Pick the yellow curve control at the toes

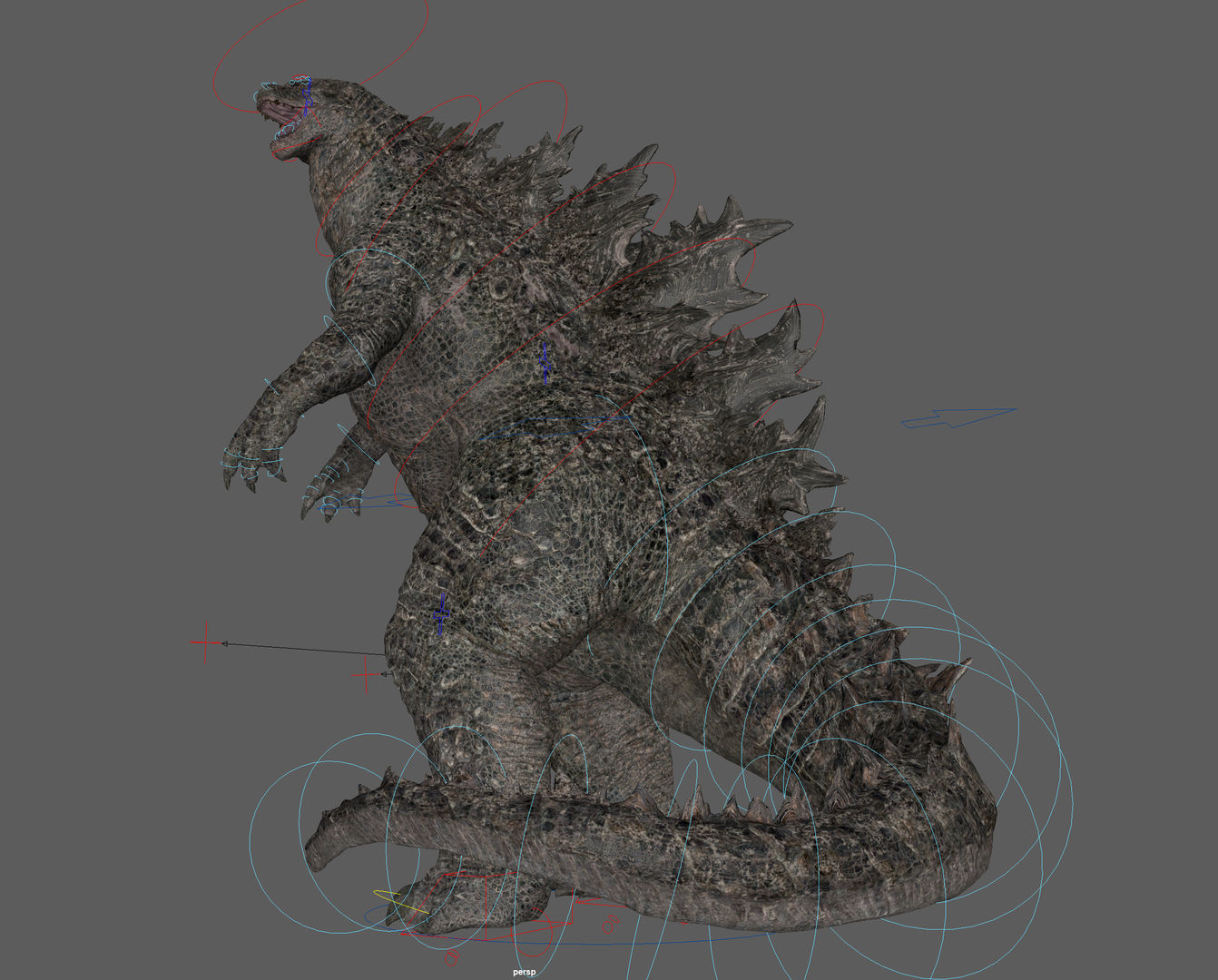click(400, 900)
